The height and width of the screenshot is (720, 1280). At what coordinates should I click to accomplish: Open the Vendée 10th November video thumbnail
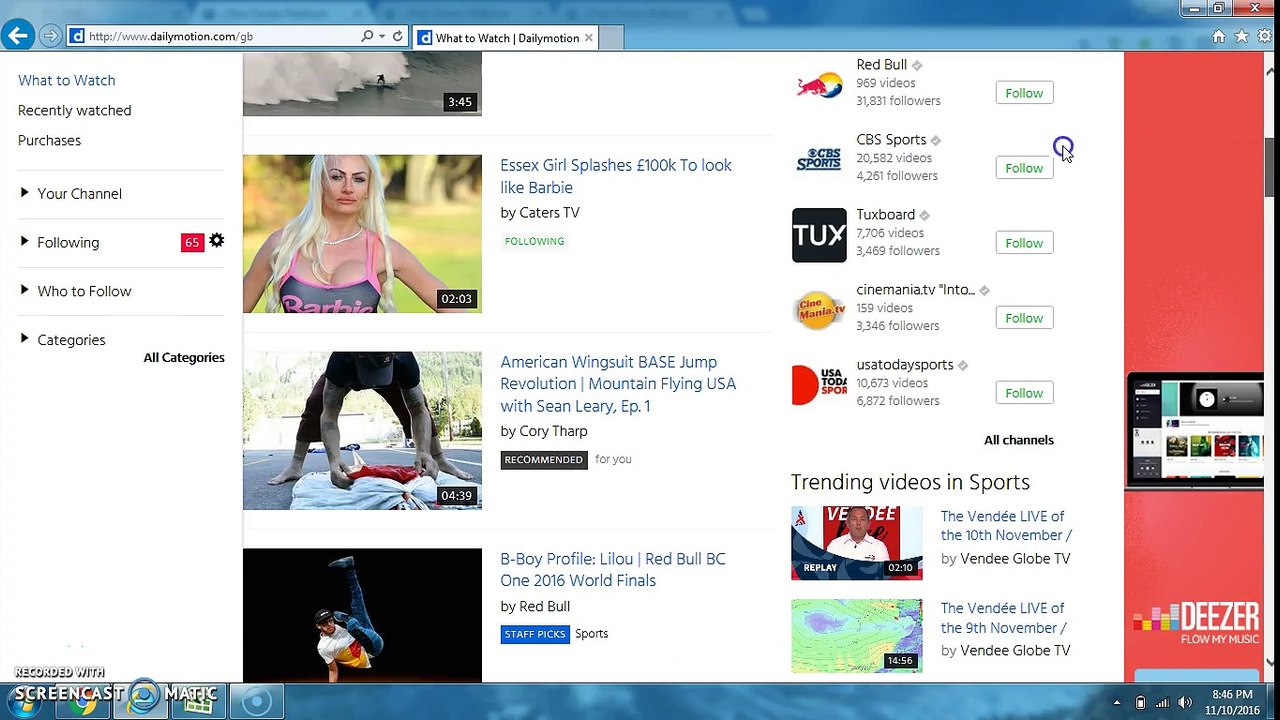(x=857, y=543)
